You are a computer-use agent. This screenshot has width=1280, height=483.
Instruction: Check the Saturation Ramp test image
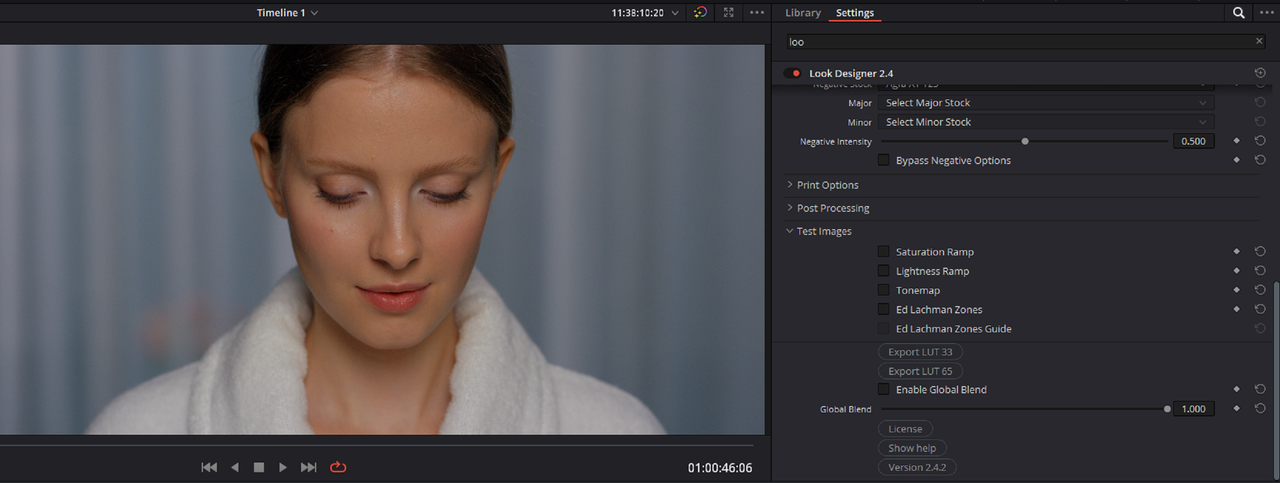coord(884,252)
